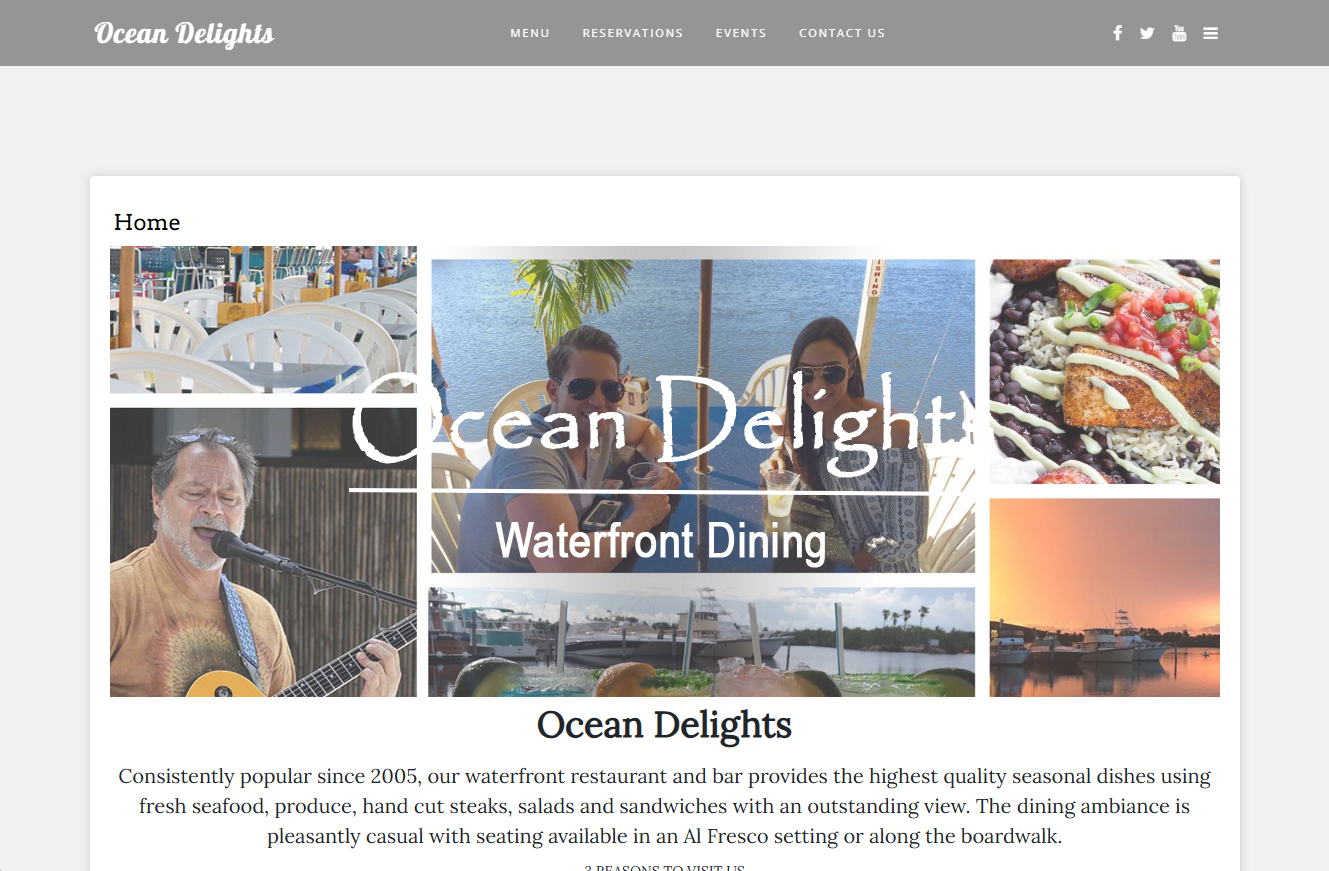Open the Events nav link
Image resolution: width=1329 pixels, height=871 pixels.
(x=741, y=33)
